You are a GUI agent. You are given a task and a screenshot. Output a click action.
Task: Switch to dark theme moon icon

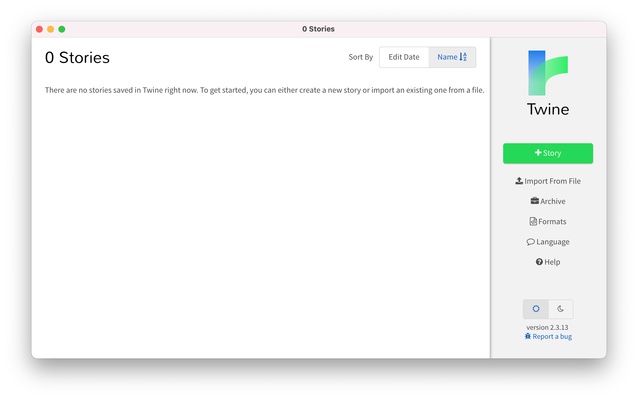[x=561, y=309]
